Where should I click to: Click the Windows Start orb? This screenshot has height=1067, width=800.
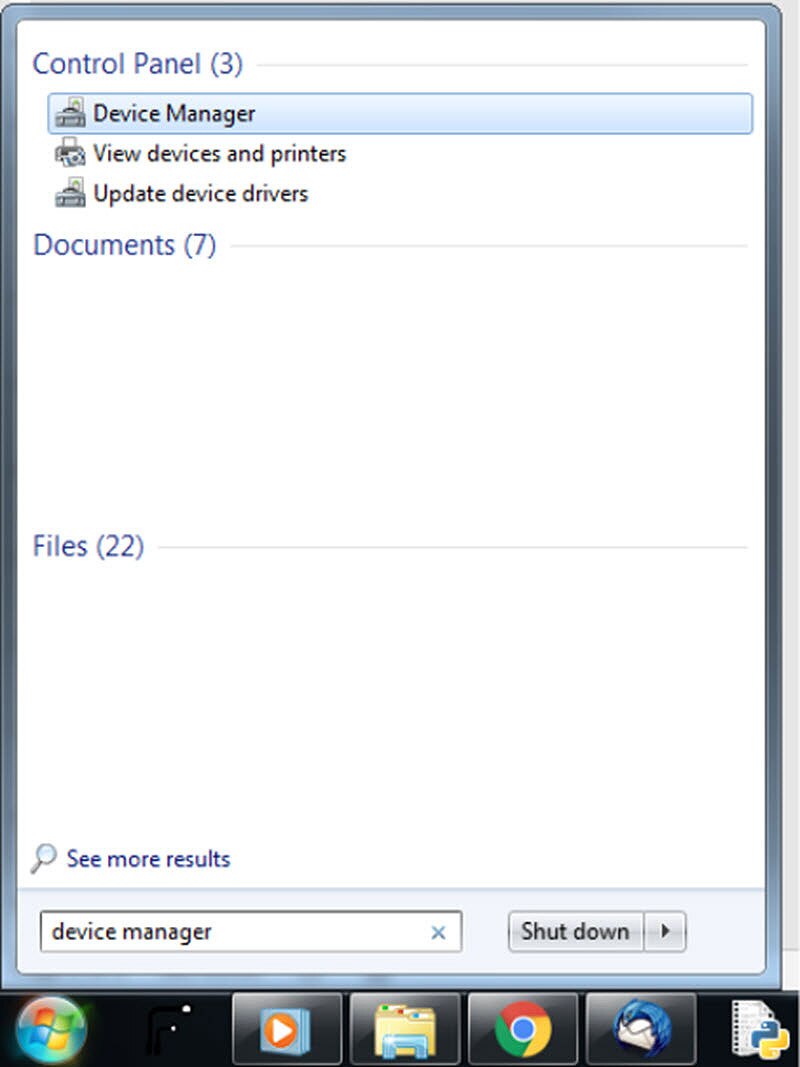(51, 1029)
